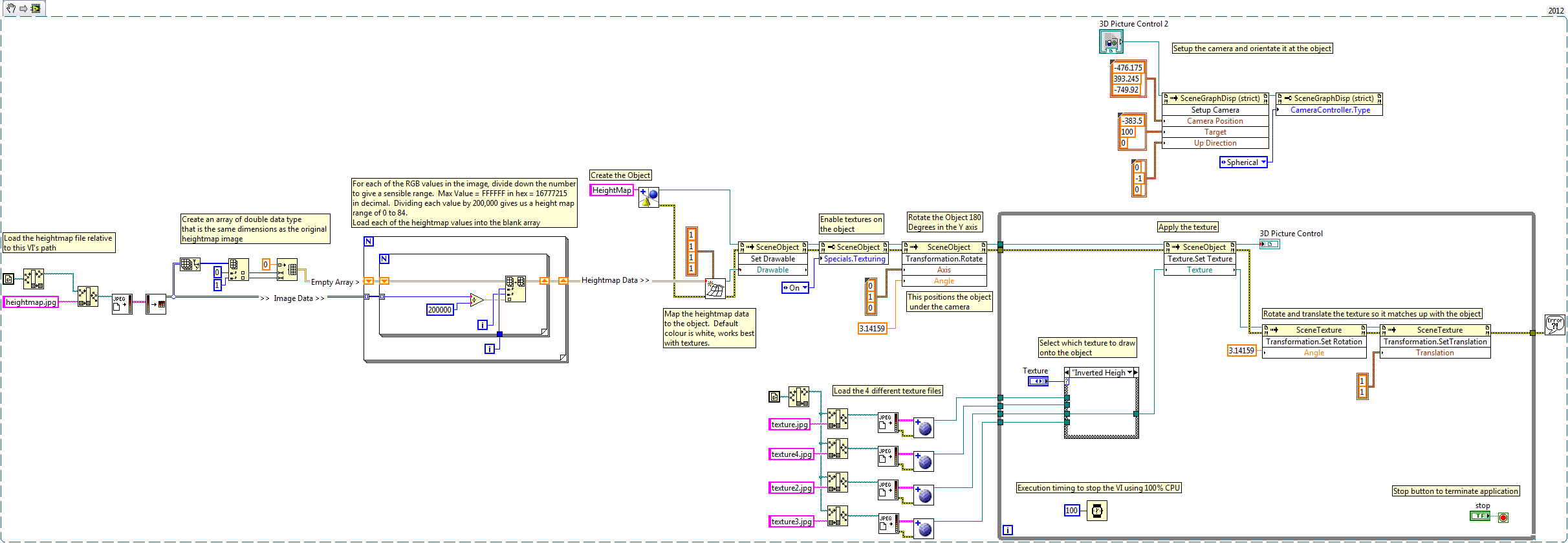Click the Specials.Texturing property
1568x543 pixels.
855,259
